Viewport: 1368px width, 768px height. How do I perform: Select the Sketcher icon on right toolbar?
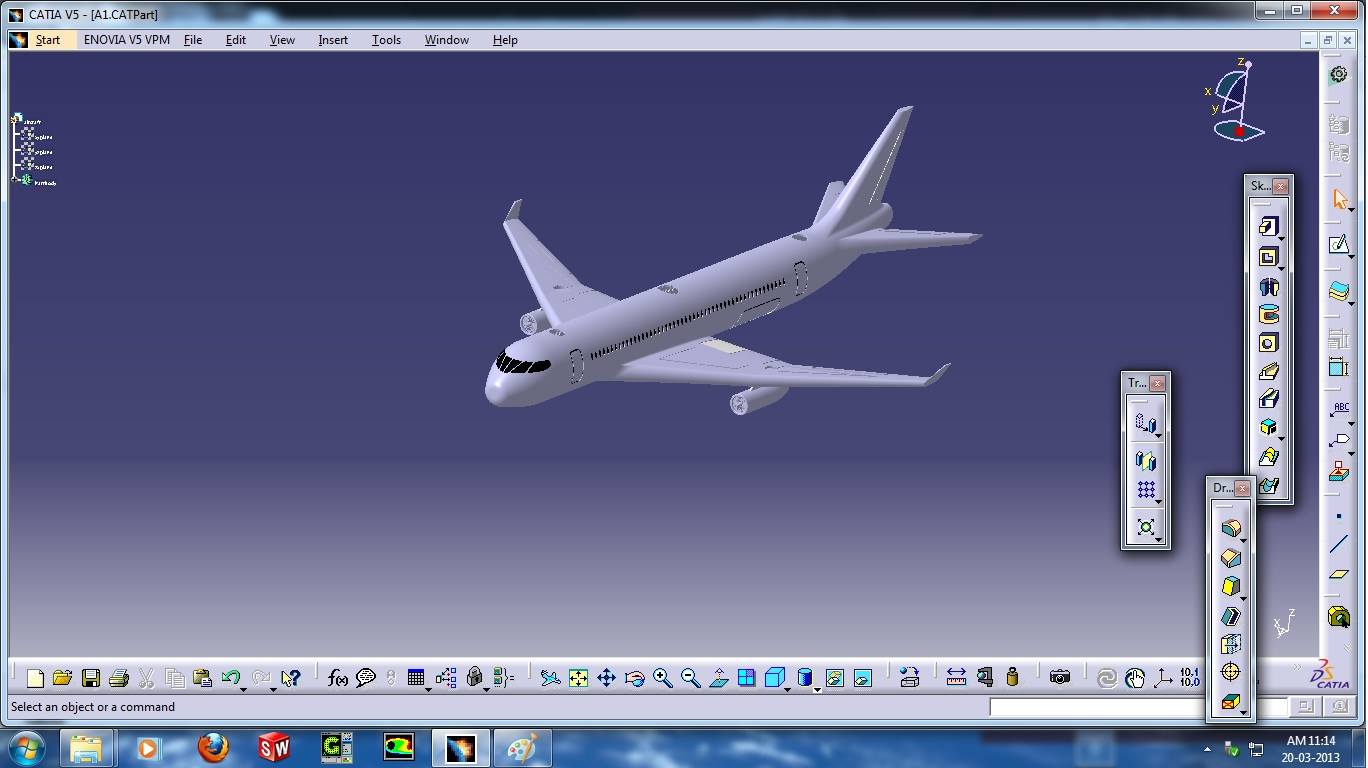1339,245
